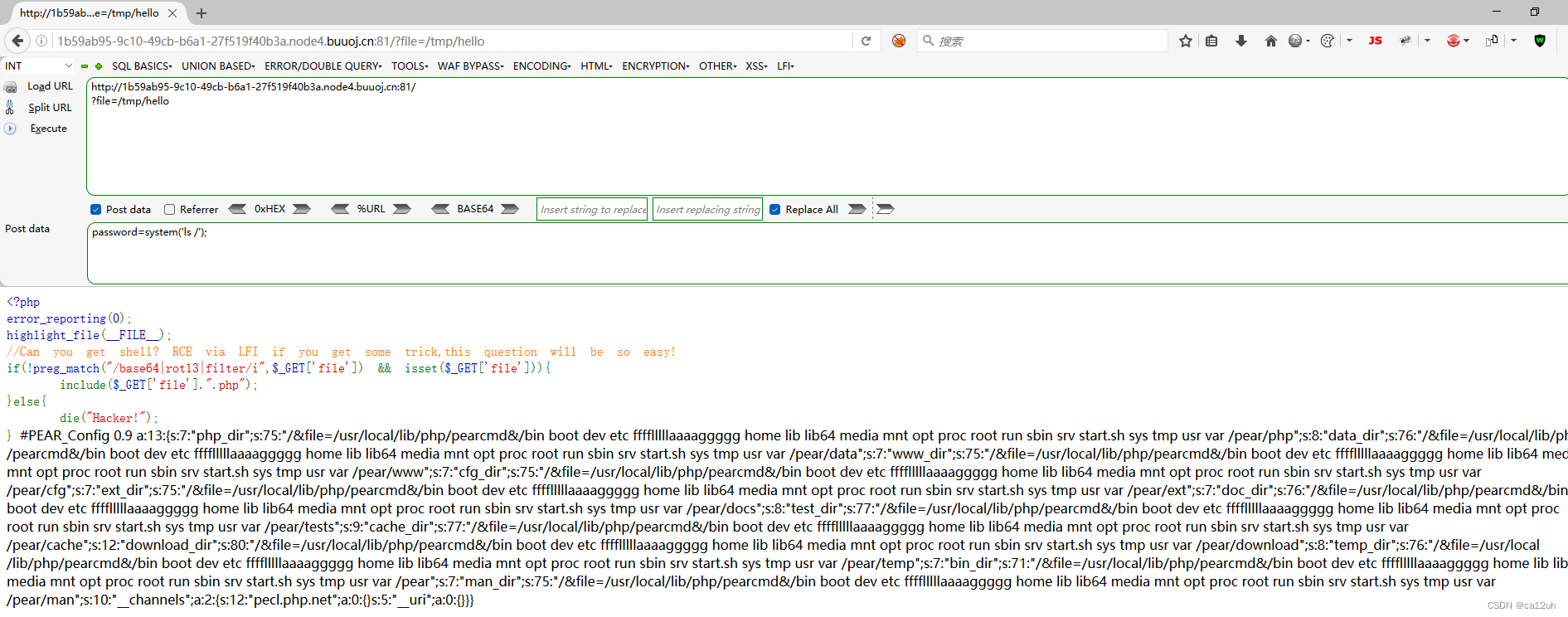URL-encode with arrow right of %URL

pos(402,209)
